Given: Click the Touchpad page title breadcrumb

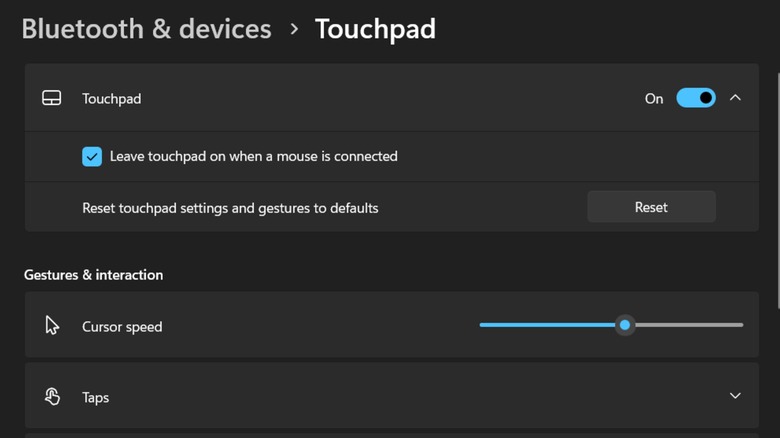Looking at the screenshot, I should [x=375, y=29].
